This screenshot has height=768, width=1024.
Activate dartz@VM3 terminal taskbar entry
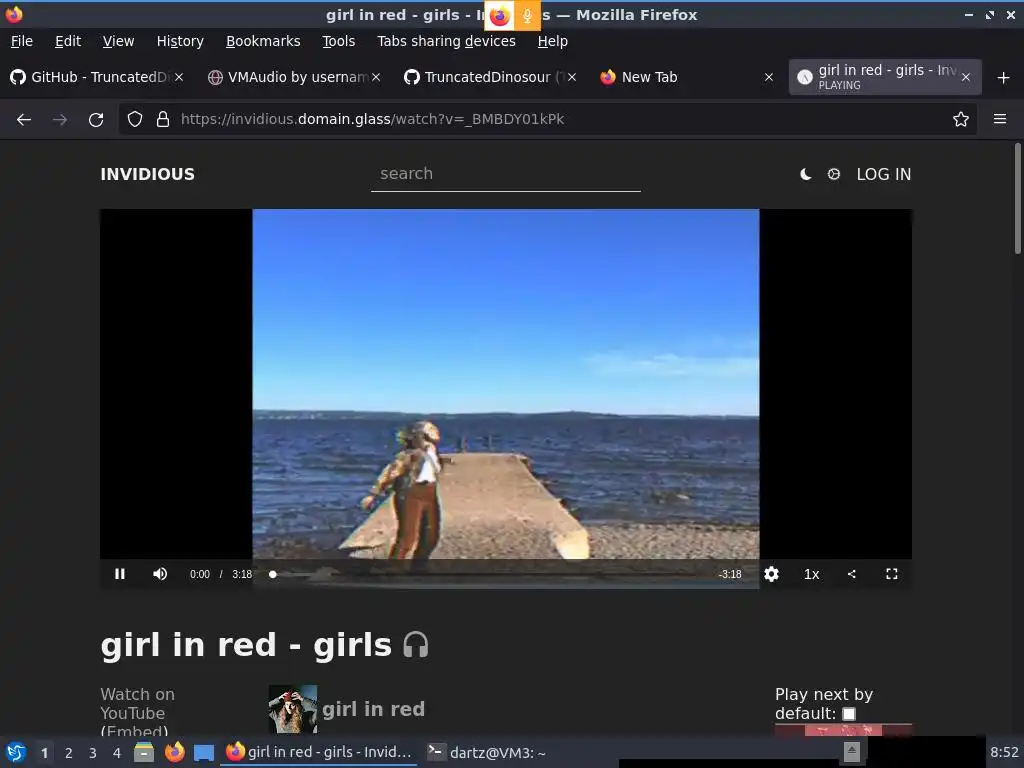click(487, 752)
